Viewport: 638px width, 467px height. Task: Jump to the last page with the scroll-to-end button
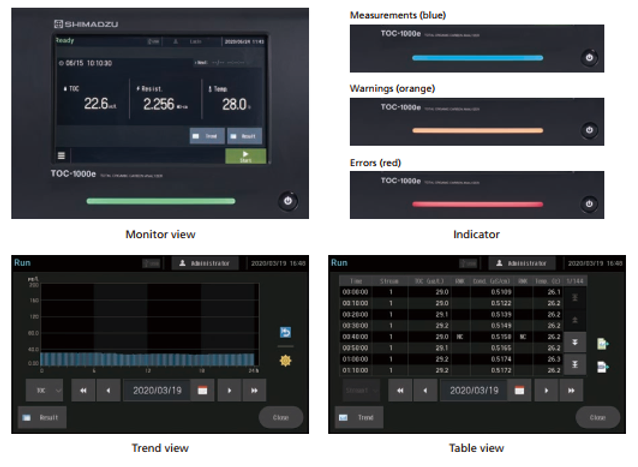(x=575, y=364)
